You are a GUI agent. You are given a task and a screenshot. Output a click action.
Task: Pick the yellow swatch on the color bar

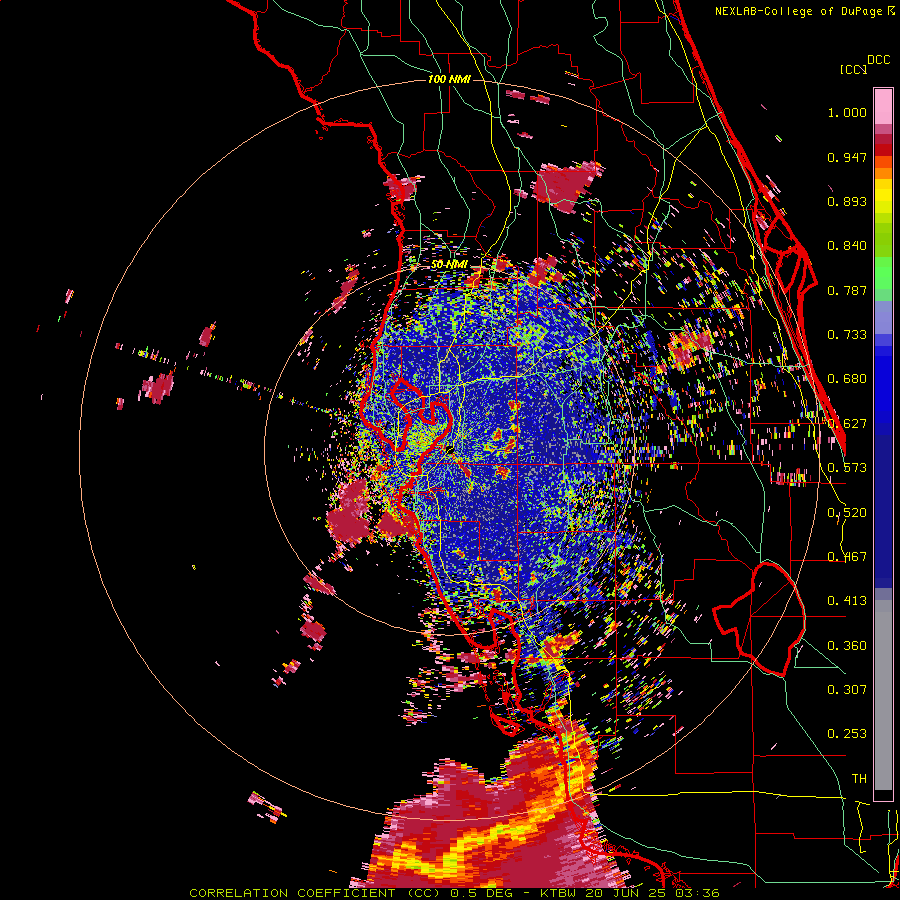click(x=883, y=196)
